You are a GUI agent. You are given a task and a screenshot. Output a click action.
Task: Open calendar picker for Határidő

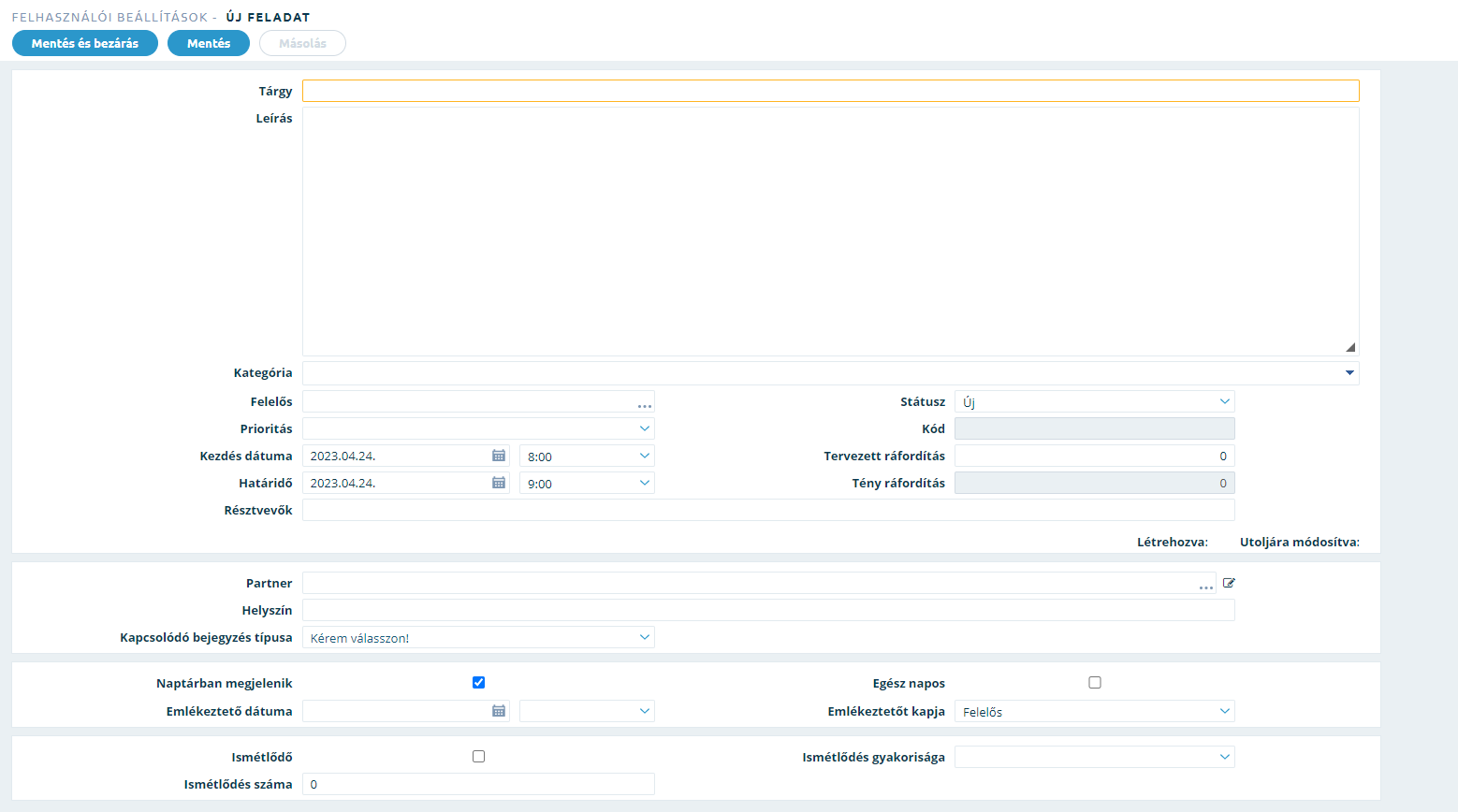click(x=499, y=483)
